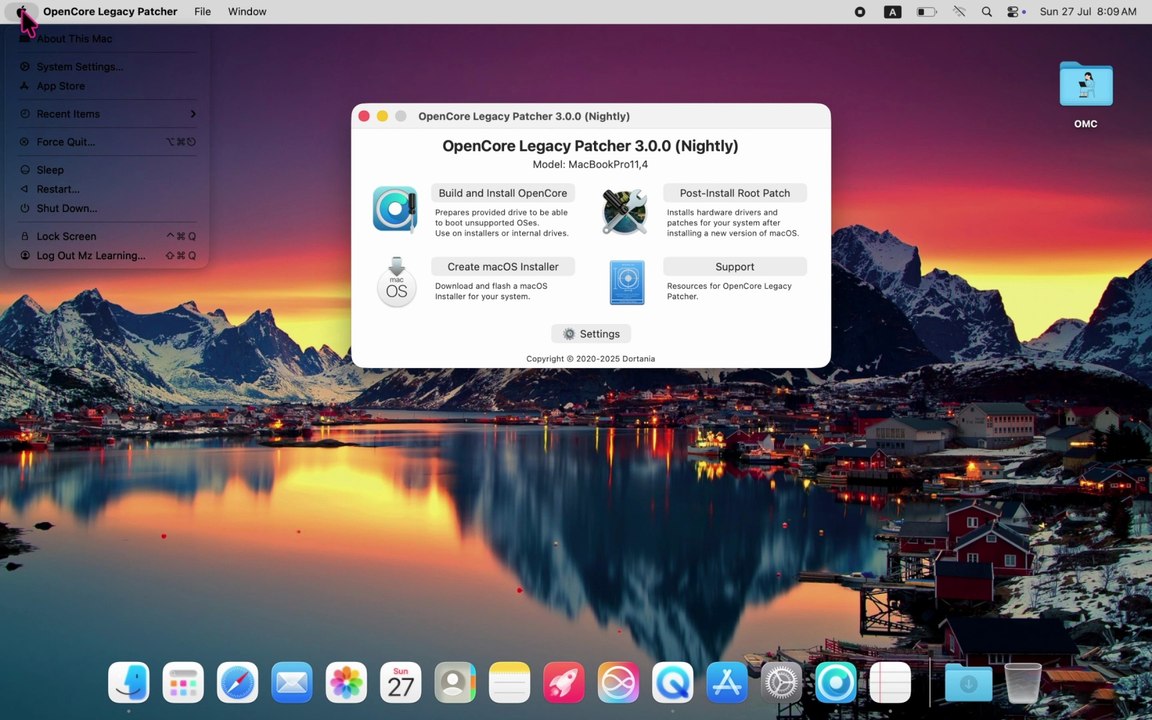Click the Build and Install OpenCore disk icon
Image resolution: width=1152 pixels, height=720 pixels.
[395, 209]
